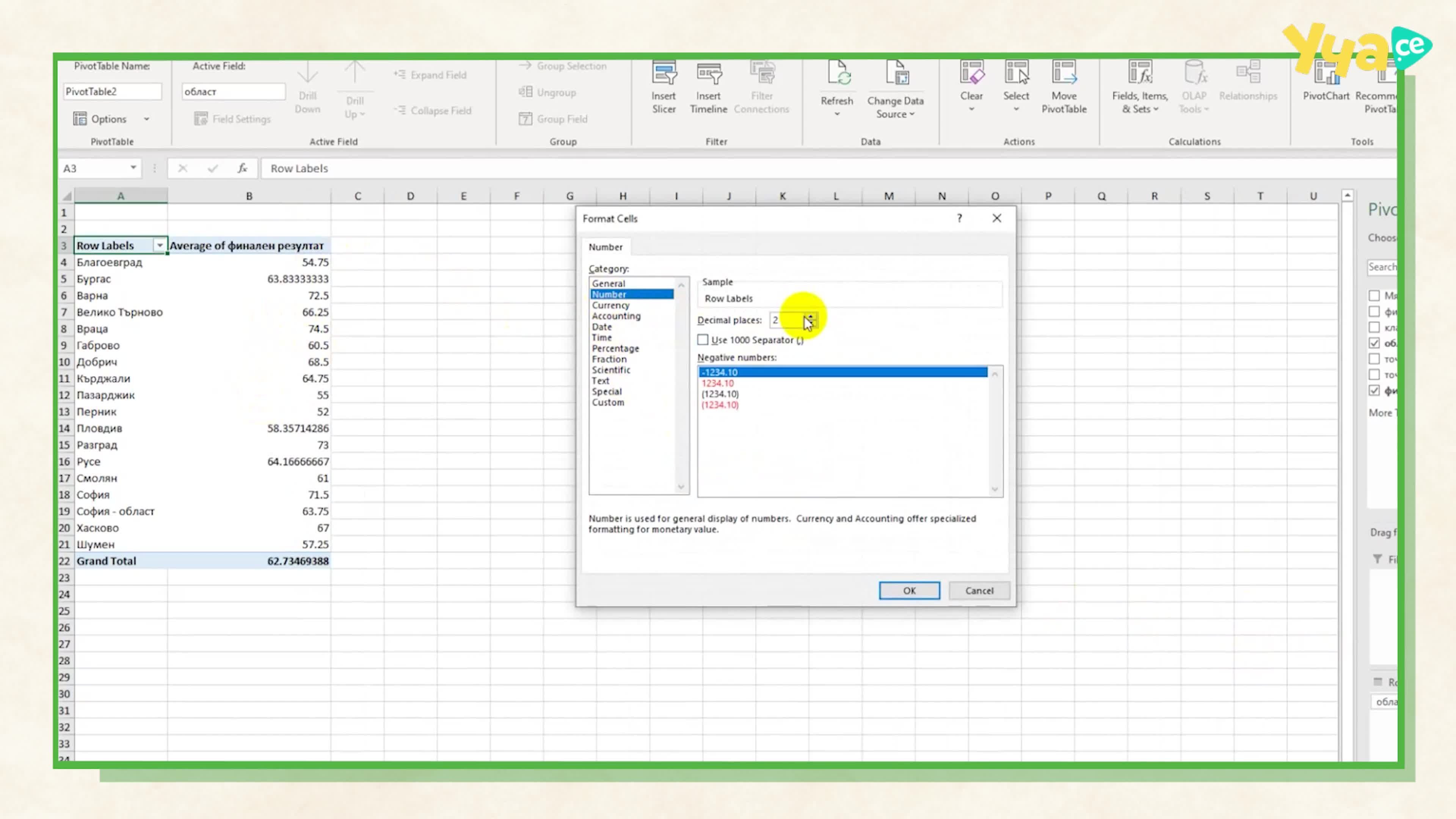Expand the Select dropdown arrow
The width and height of the screenshot is (1456, 819).
[x=1016, y=109]
